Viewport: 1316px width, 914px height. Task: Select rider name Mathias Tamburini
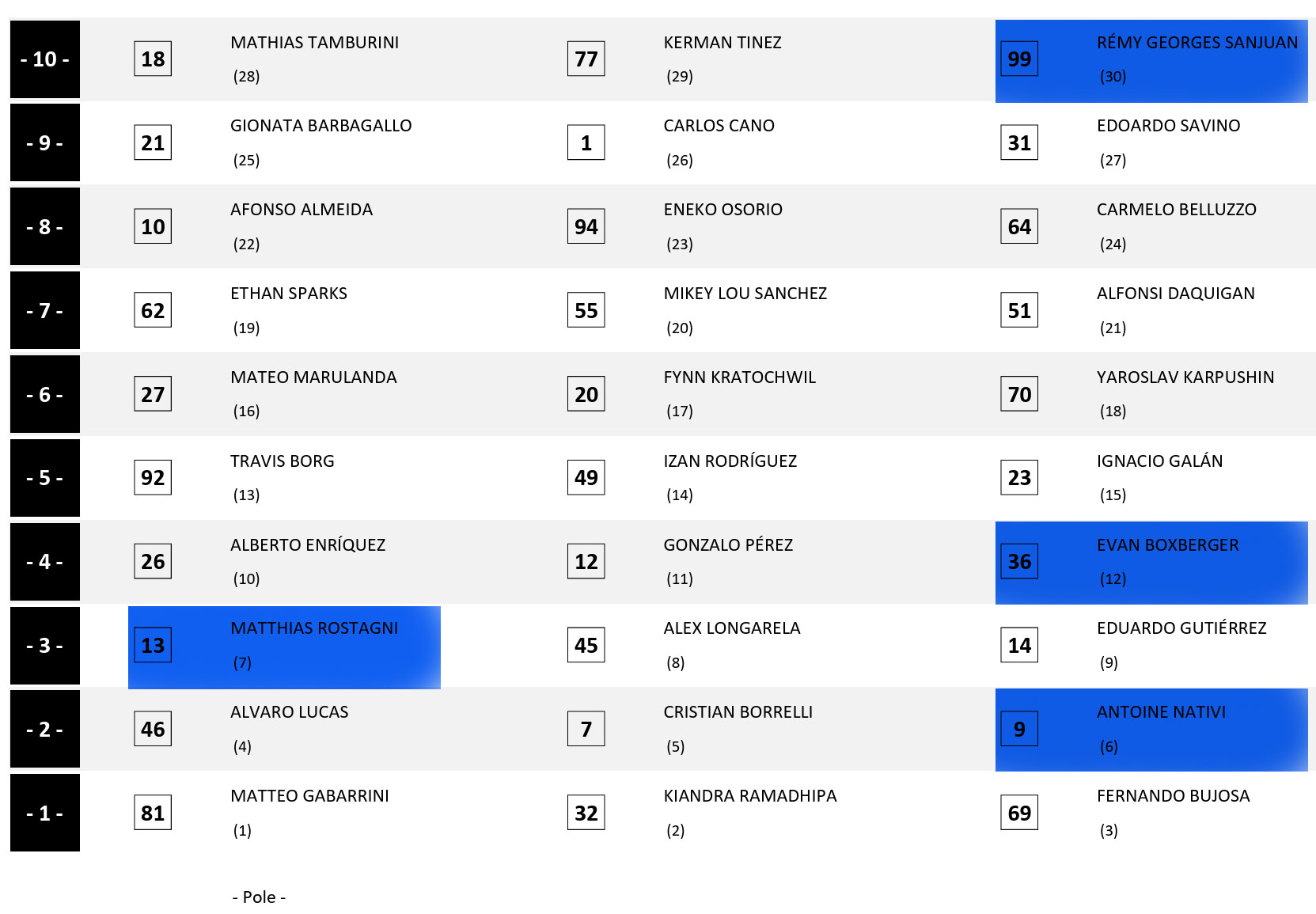pos(314,43)
